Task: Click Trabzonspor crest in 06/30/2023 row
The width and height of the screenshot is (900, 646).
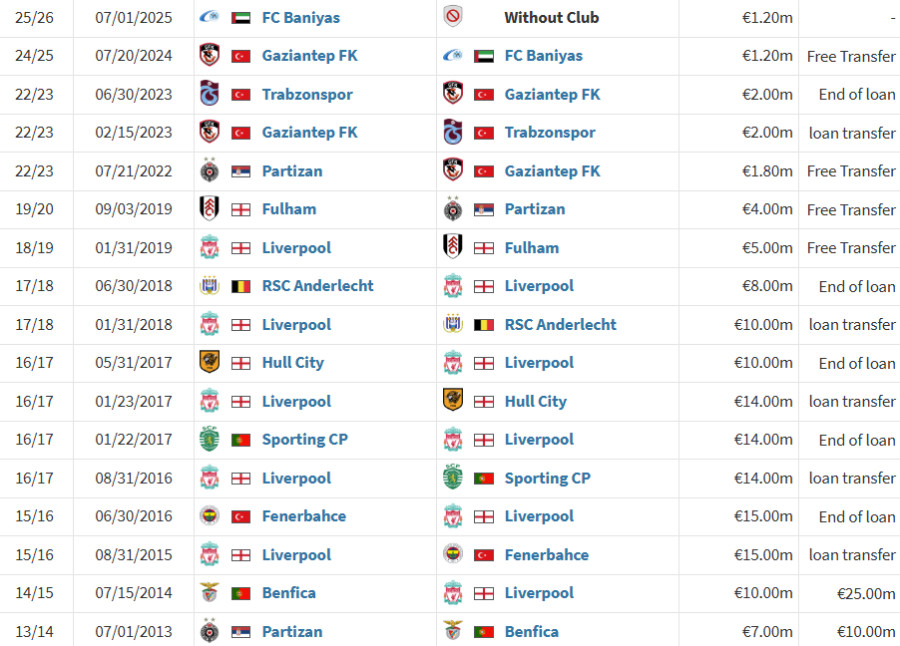Action: (x=210, y=94)
